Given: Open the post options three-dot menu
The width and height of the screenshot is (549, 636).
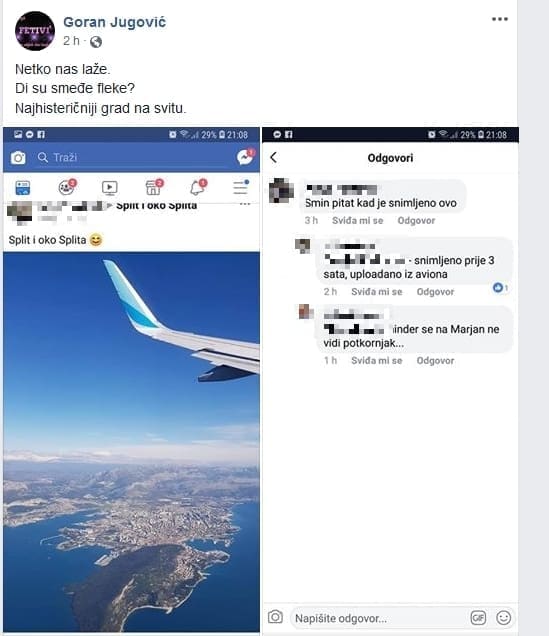Looking at the screenshot, I should click(500, 19).
